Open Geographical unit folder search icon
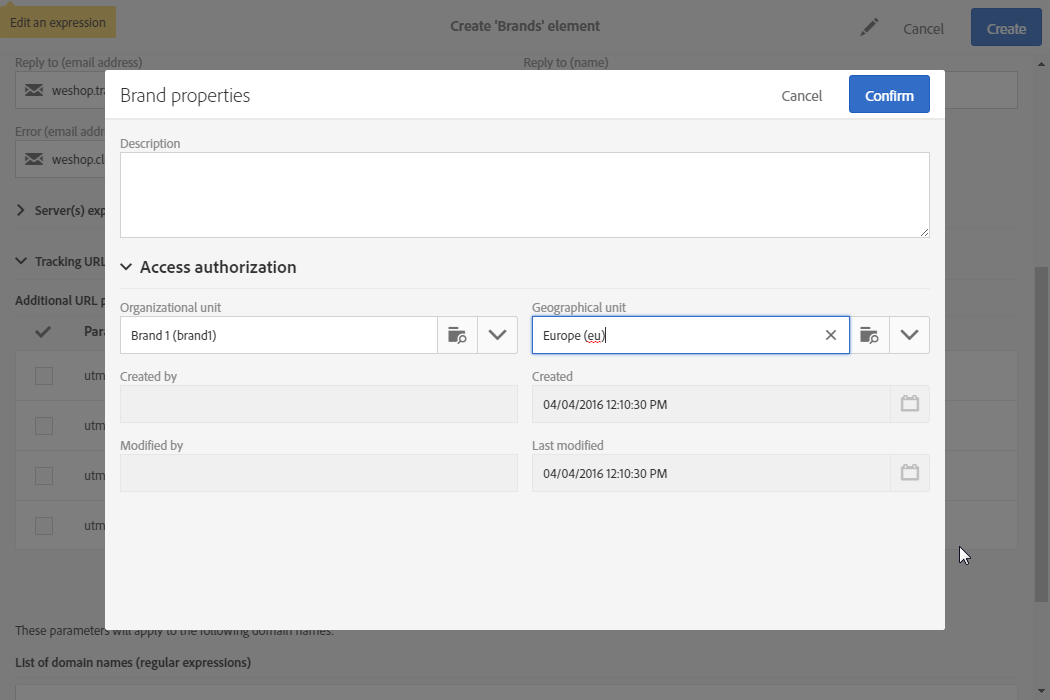 [869, 336]
